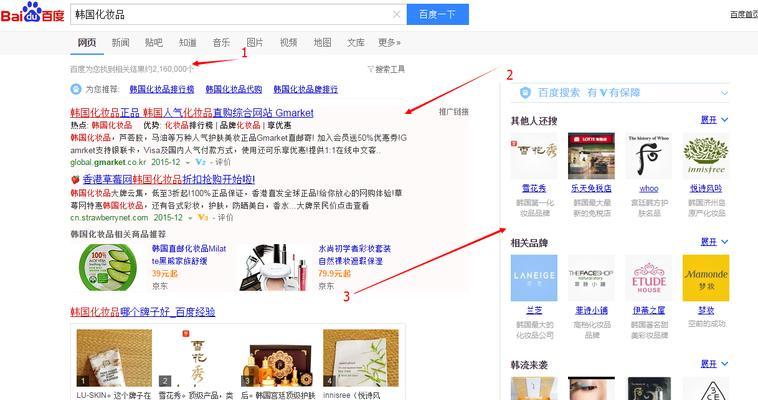This screenshot has height=400, width=758.
Task: Expand the 百度搜索 有V有保障 panel chevron
Action: [724, 93]
